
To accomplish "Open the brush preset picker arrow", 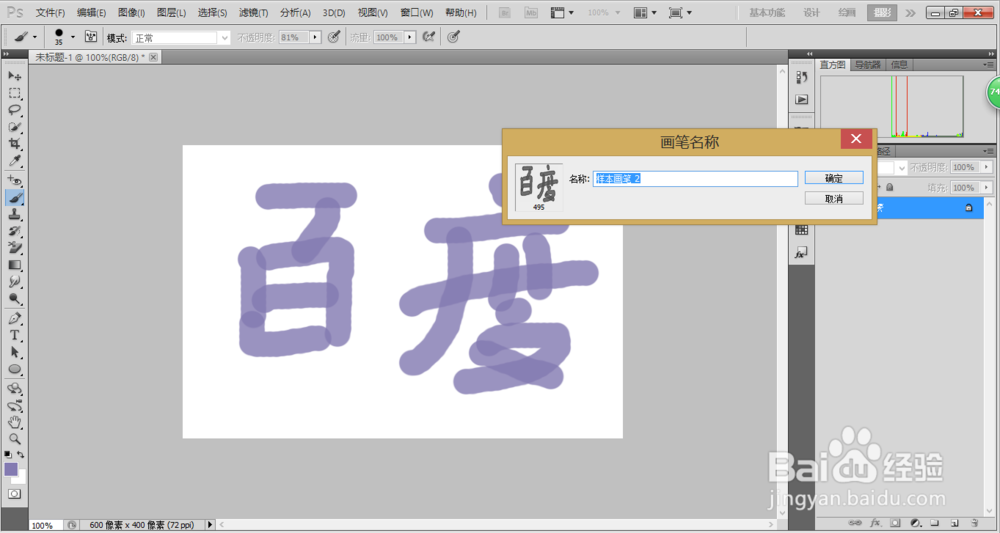I will click(73, 37).
